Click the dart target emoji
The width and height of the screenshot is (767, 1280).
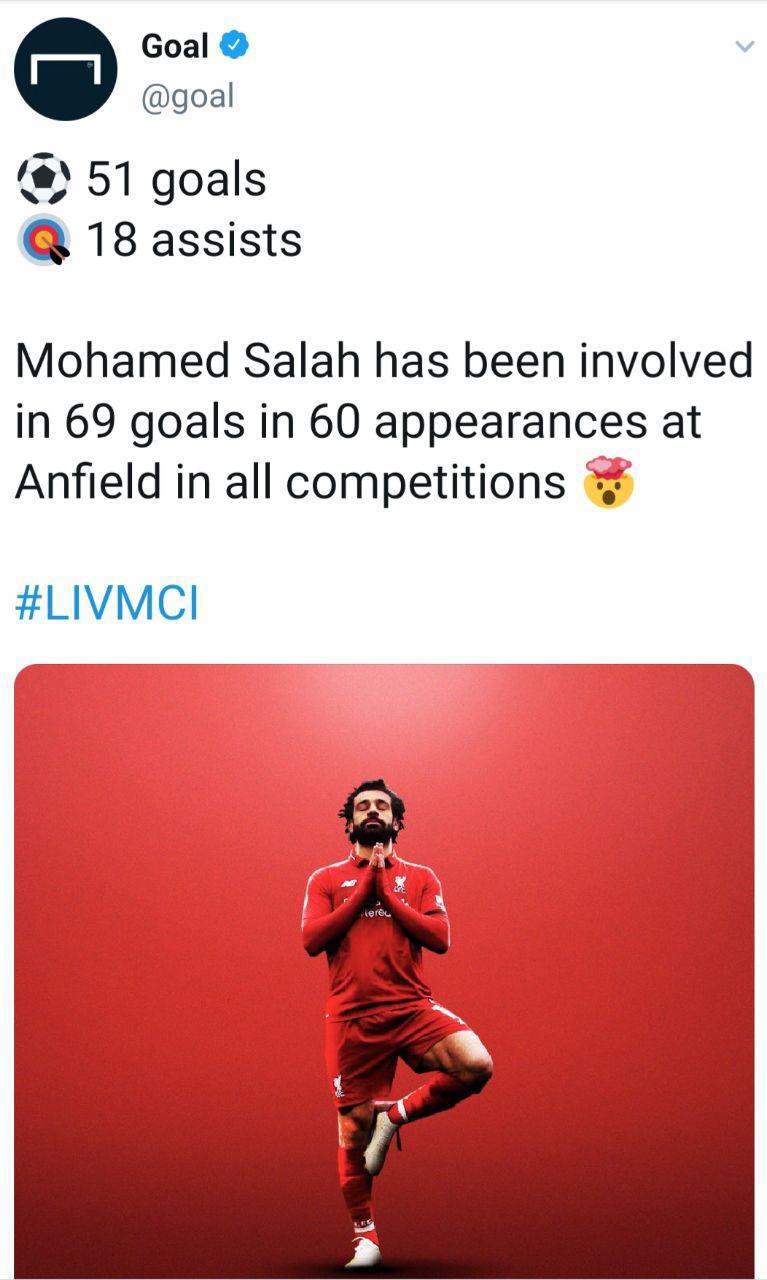(x=44, y=240)
